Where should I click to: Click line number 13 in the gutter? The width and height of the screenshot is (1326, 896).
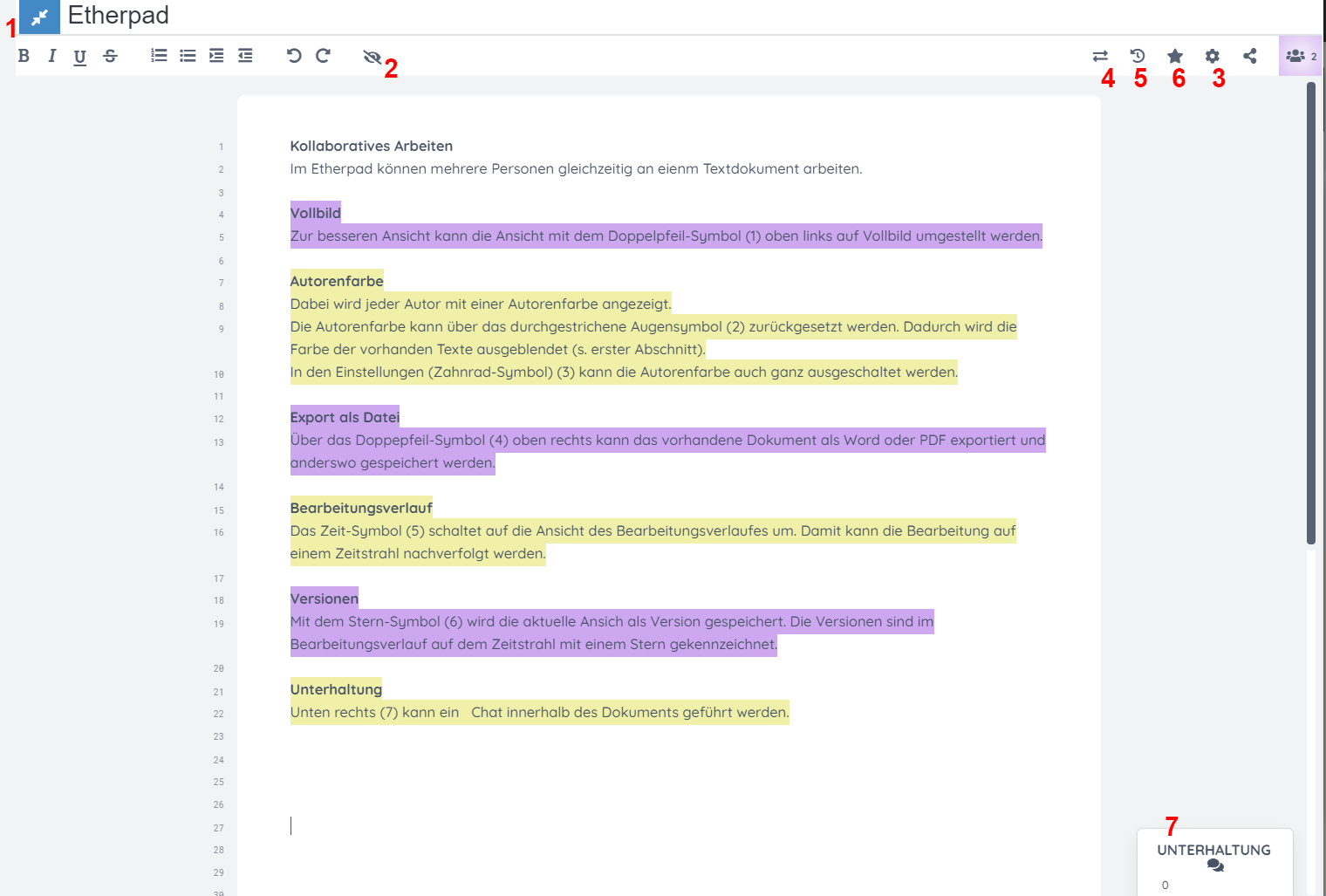pos(219,442)
